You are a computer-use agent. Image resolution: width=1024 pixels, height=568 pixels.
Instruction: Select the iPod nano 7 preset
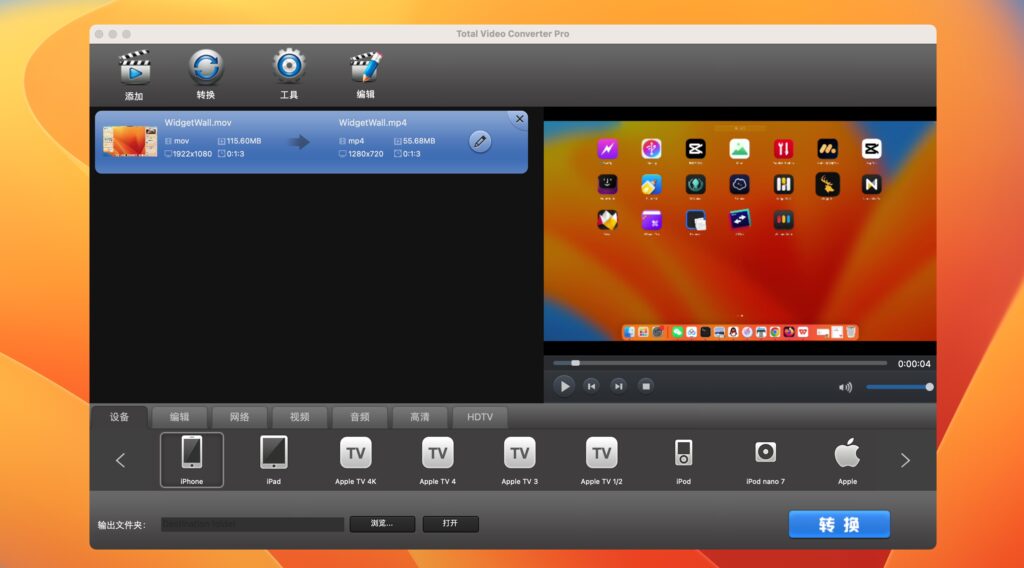point(765,460)
